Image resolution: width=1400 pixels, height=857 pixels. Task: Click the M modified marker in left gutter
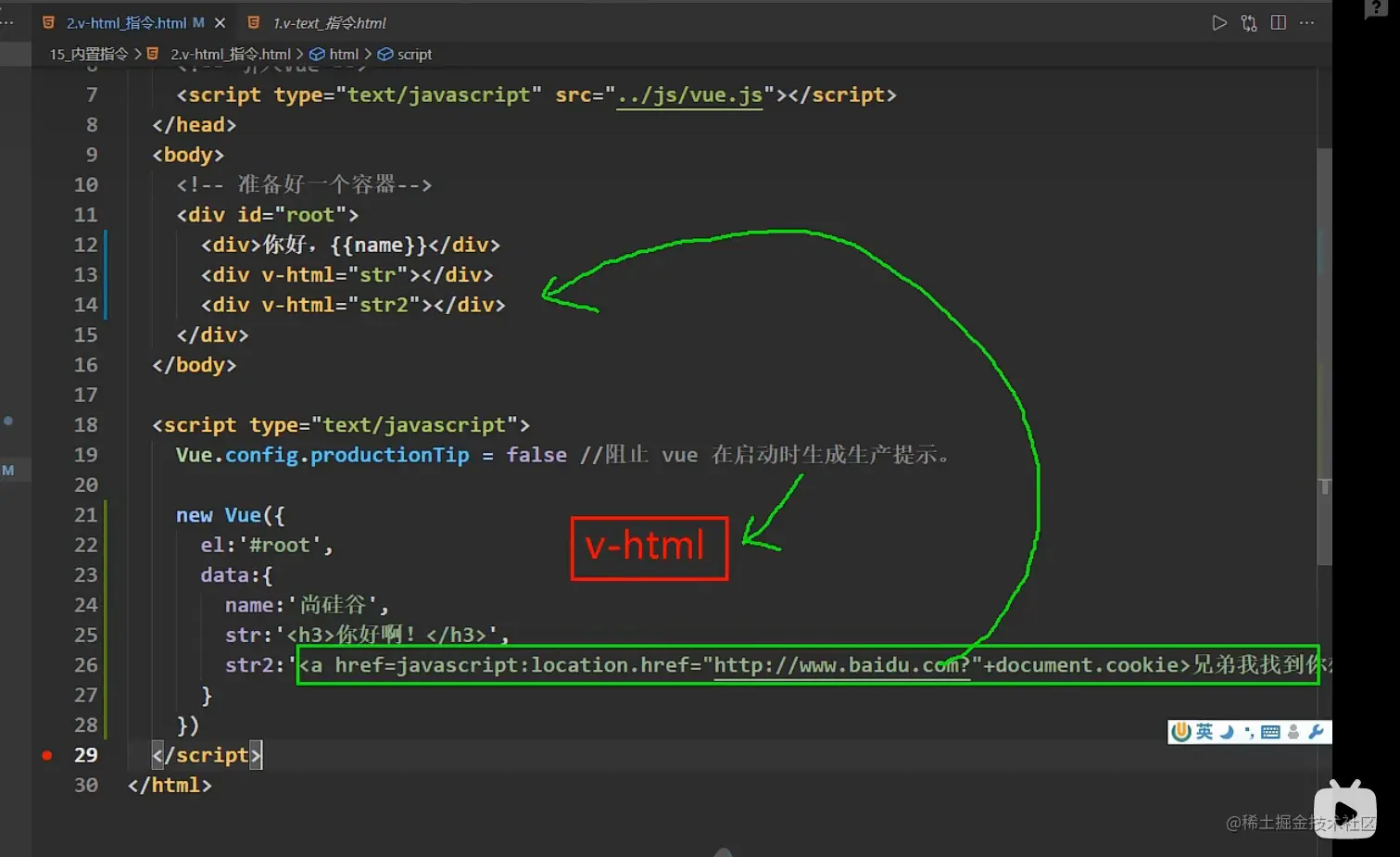(x=8, y=471)
